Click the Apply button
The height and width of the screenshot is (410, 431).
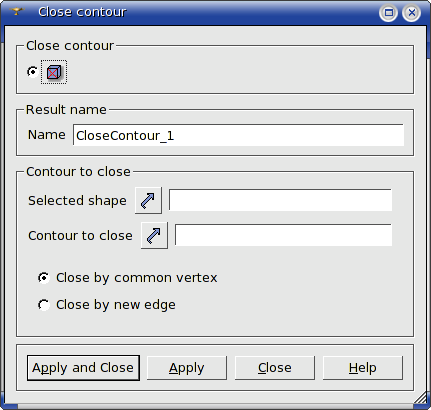(187, 368)
